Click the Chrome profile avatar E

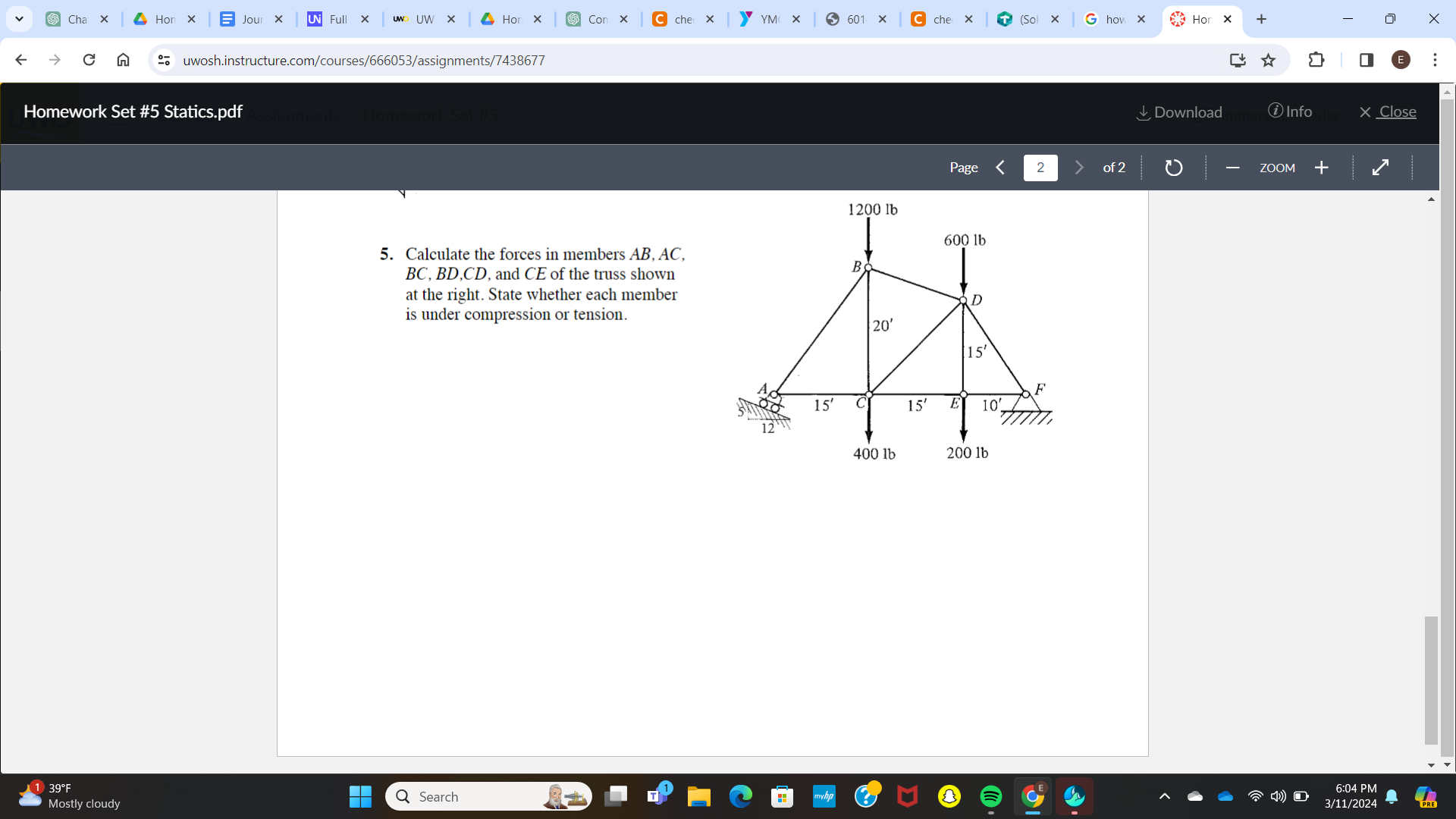pyautogui.click(x=1401, y=60)
